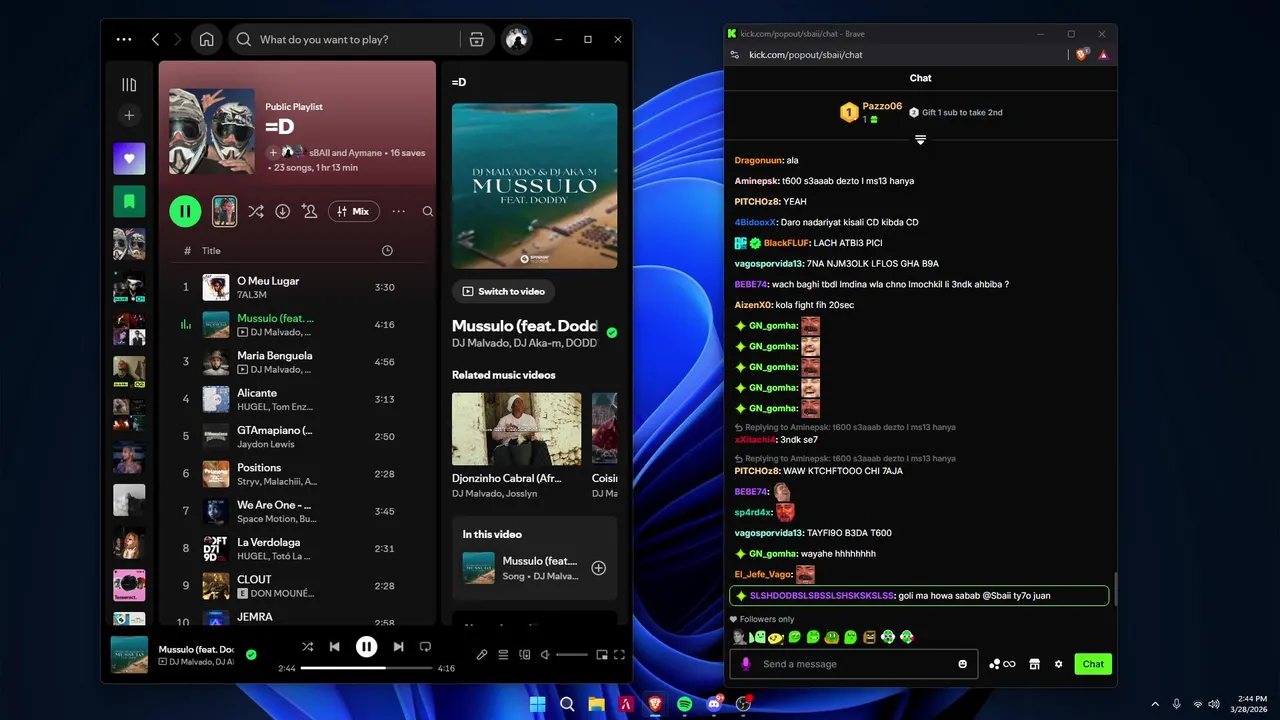This screenshot has width=1280, height=720.
Task: Open Spotify profile avatar menu
Action: (516, 39)
